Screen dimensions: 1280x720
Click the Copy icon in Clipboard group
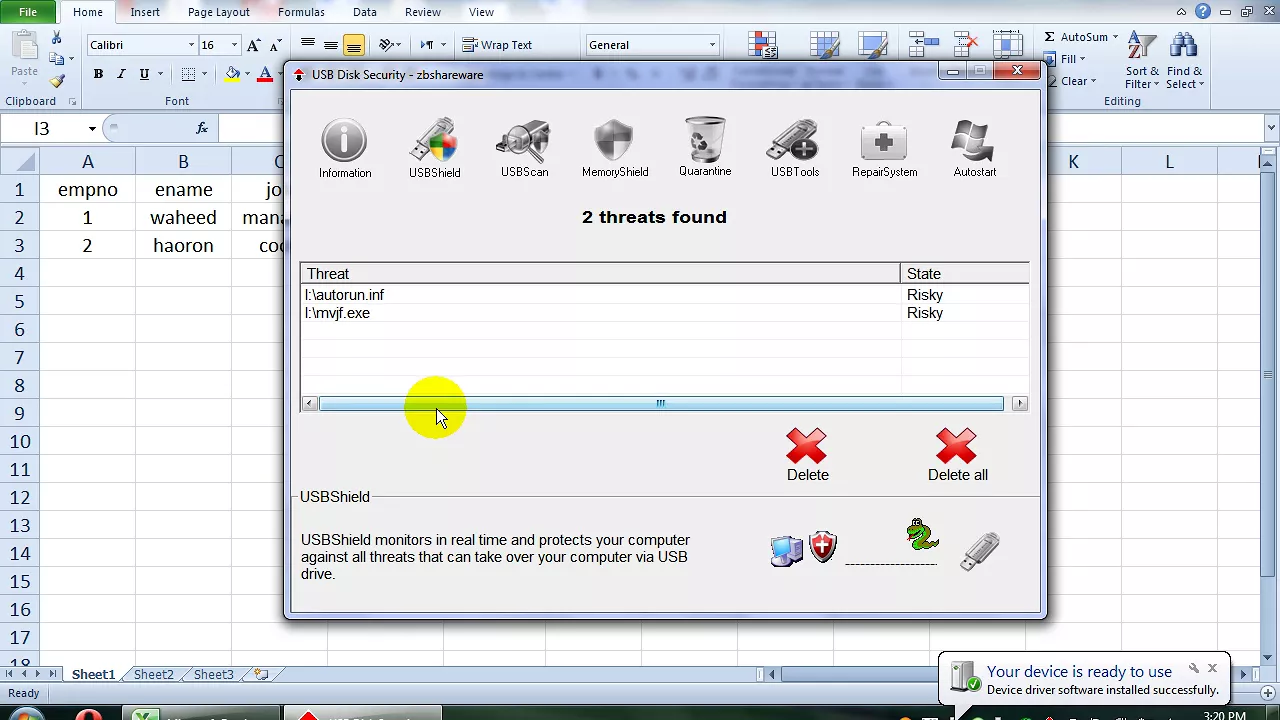[x=57, y=59]
